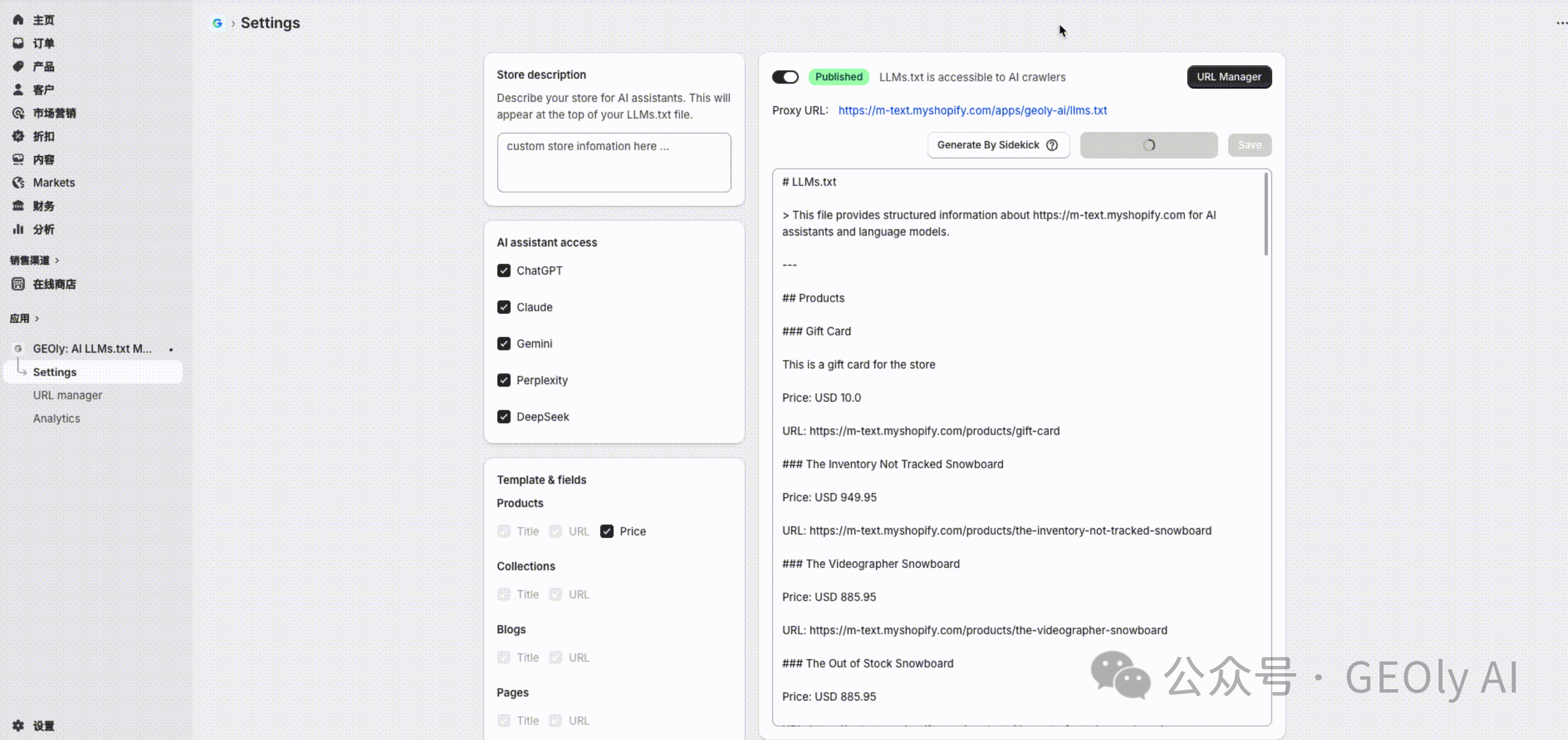The height and width of the screenshot is (740, 1568).
Task: Click the discounts badge icon
Action: (x=18, y=136)
